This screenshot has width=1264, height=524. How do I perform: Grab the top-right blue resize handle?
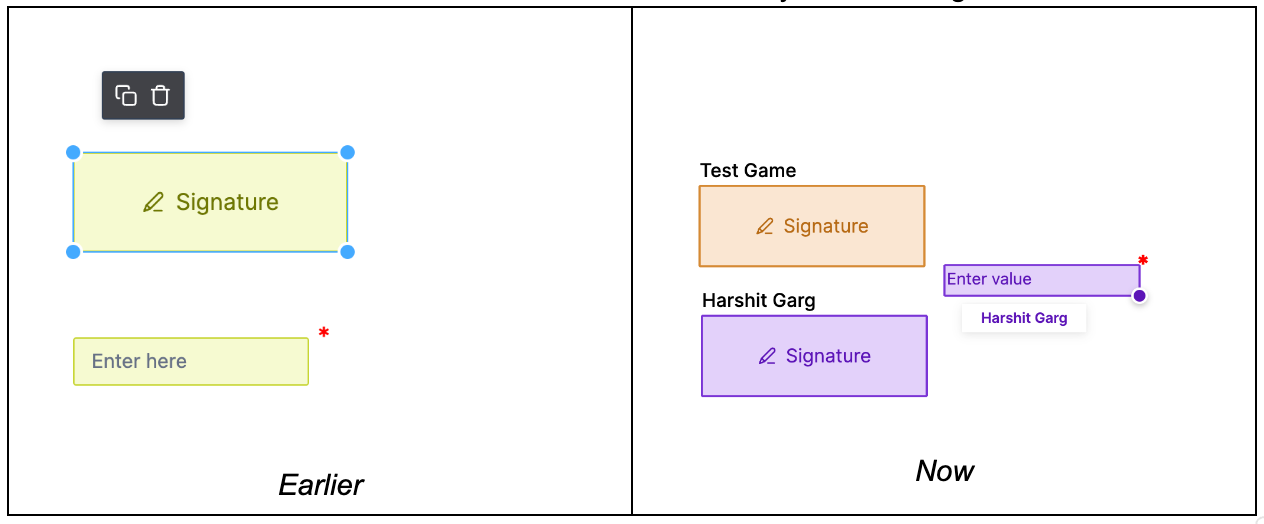click(347, 152)
